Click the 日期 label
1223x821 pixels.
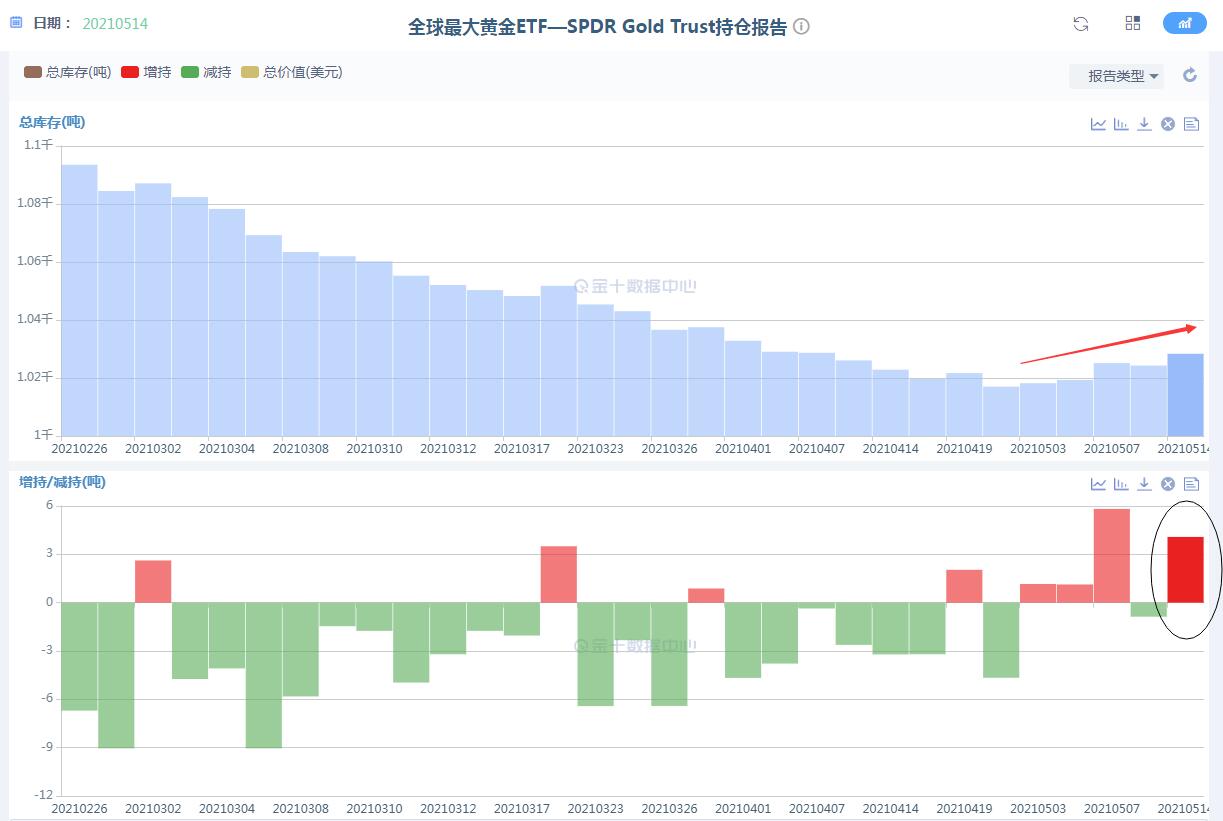52,22
